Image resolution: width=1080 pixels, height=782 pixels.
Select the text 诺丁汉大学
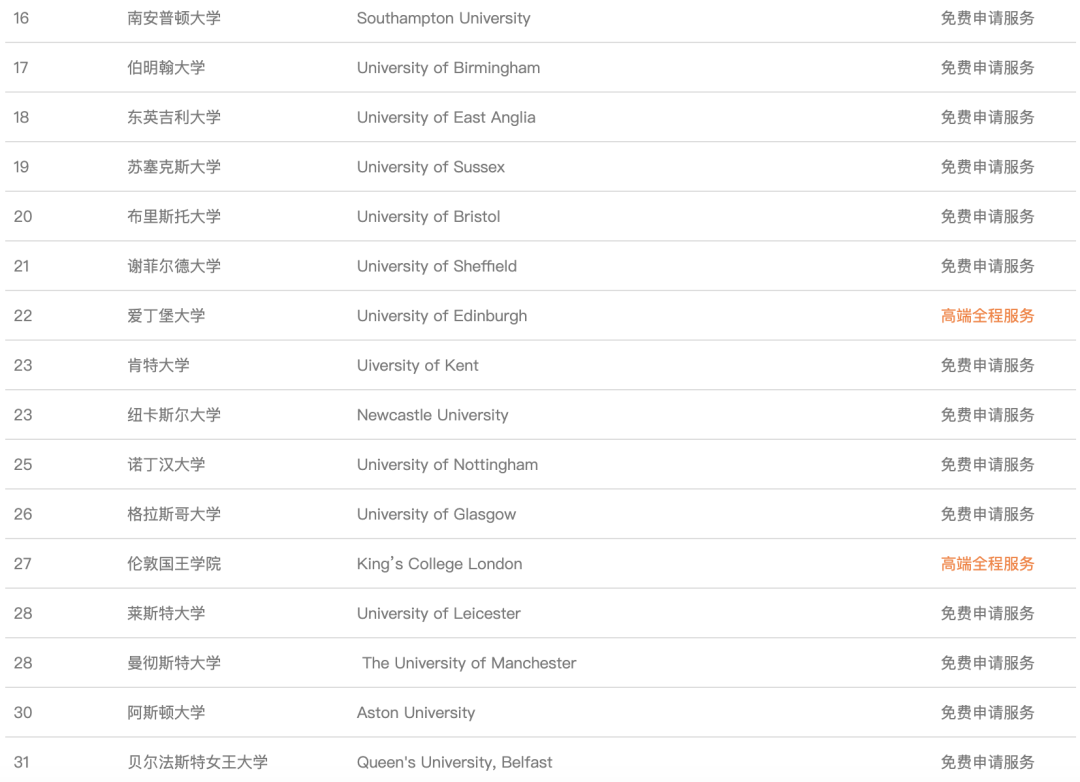pyautogui.click(x=166, y=464)
